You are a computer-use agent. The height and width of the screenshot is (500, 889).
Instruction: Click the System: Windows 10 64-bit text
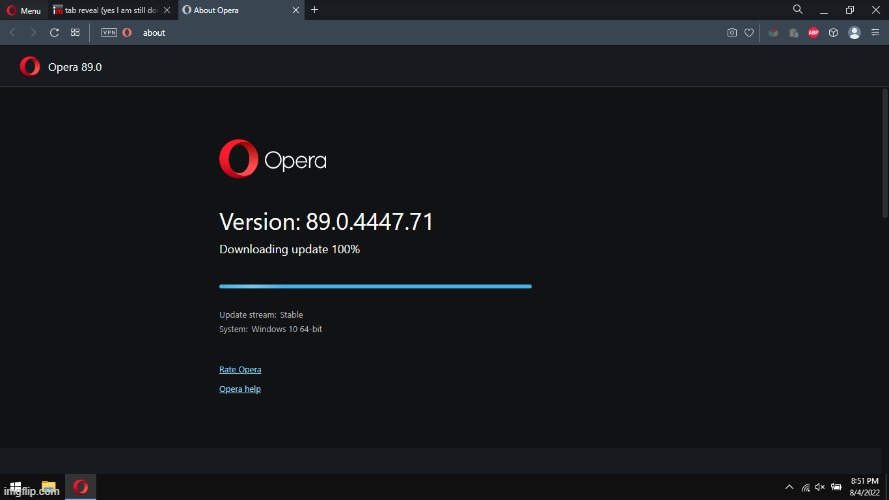tap(270, 329)
